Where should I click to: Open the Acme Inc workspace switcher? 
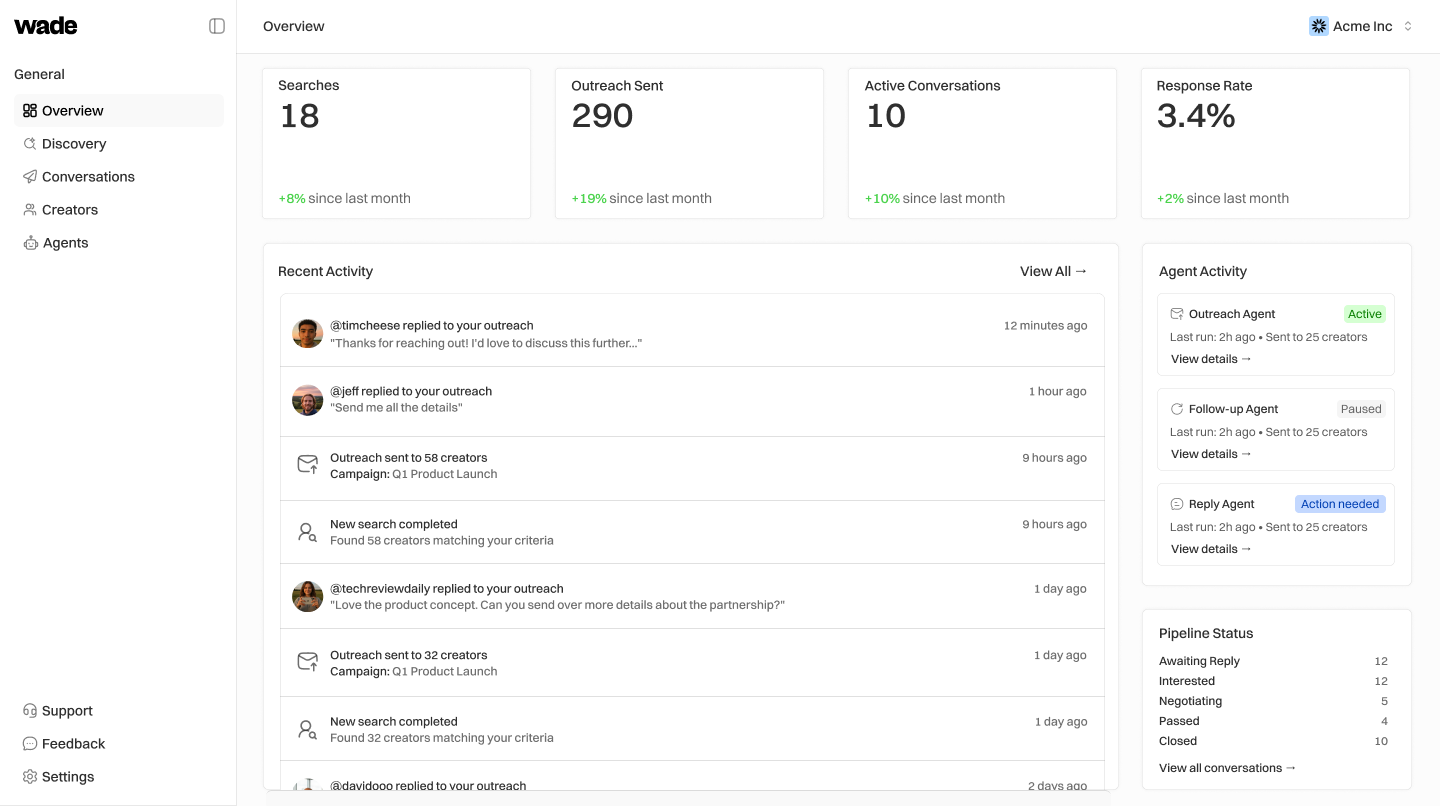(1361, 26)
